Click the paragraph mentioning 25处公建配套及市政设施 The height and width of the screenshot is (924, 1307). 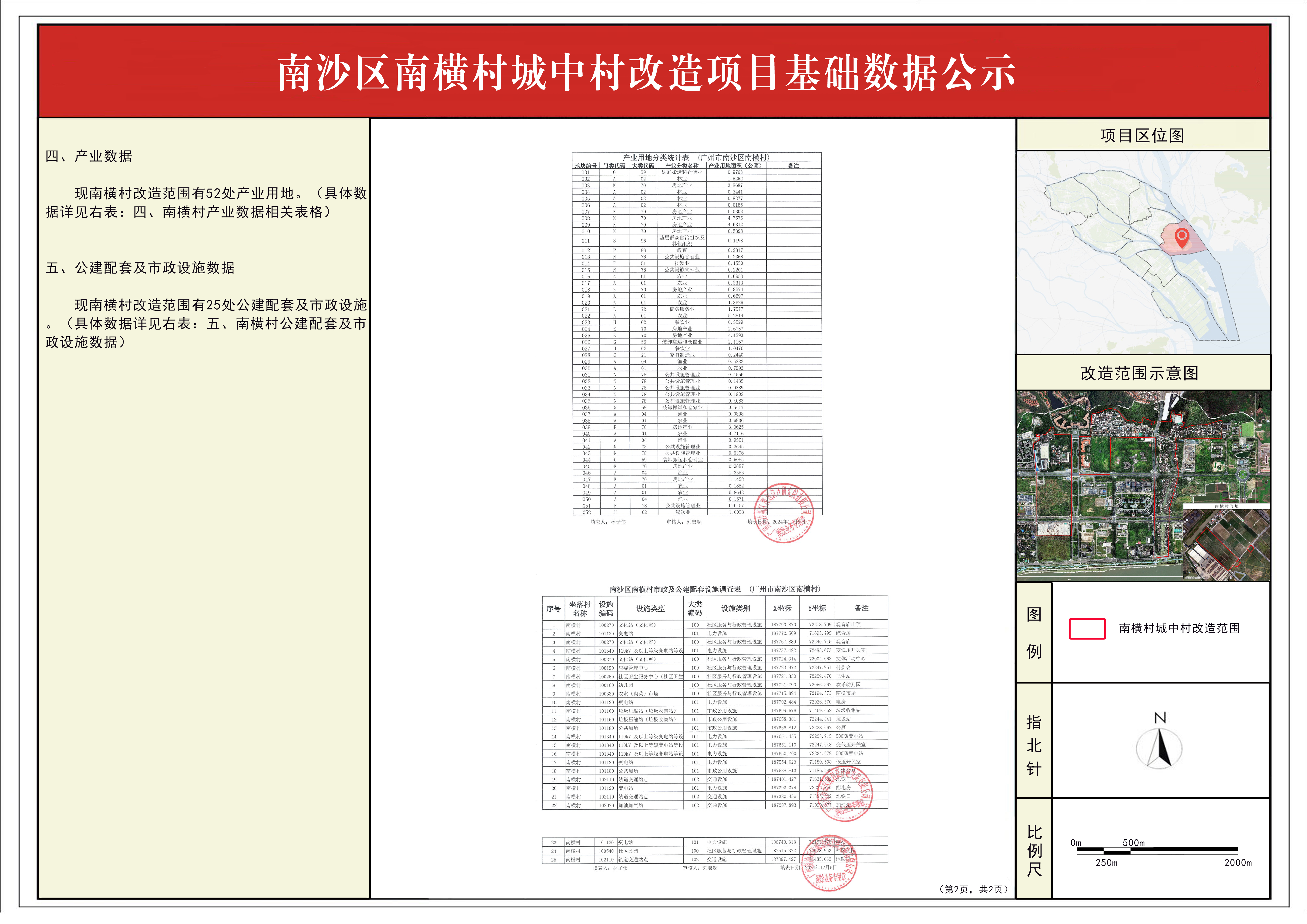(x=206, y=323)
